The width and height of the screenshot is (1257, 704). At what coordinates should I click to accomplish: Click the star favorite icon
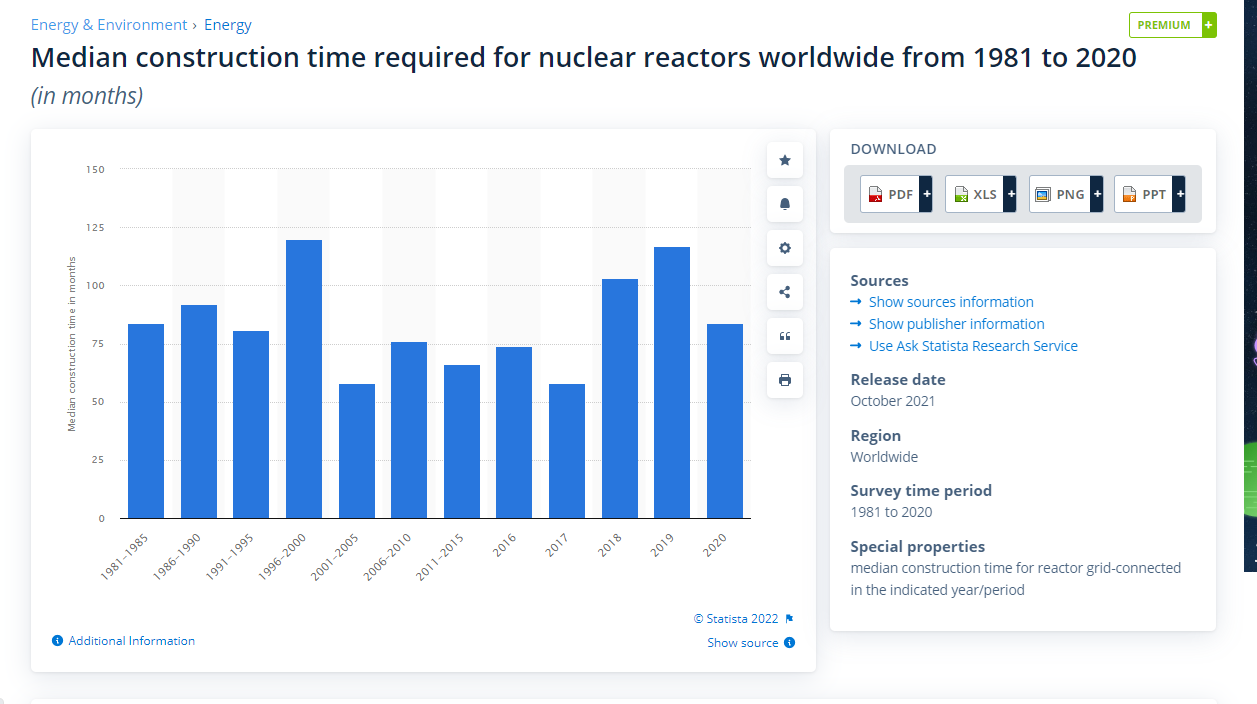point(784,160)
